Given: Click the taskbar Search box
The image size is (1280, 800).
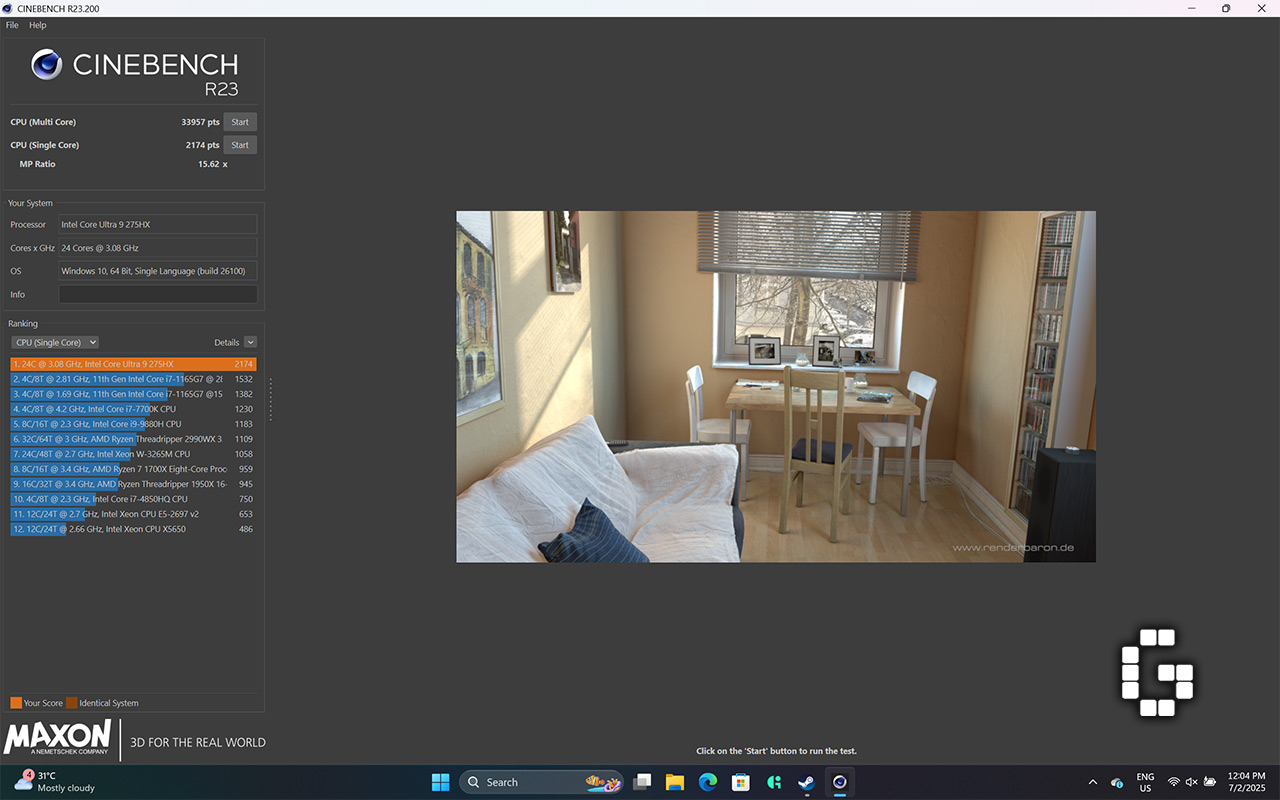Looking at the screenshot, I should [542, 782].
